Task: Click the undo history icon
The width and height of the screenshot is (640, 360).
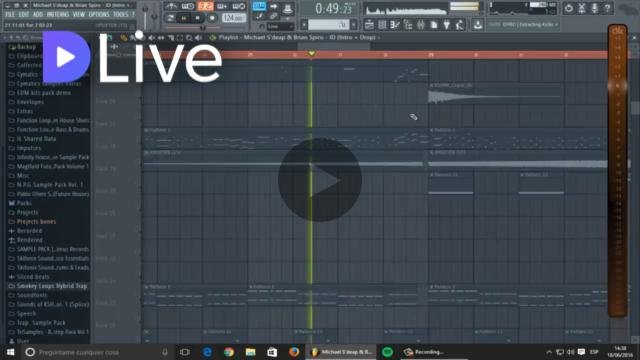Action: pyautogui.click(x=569, y=8)
